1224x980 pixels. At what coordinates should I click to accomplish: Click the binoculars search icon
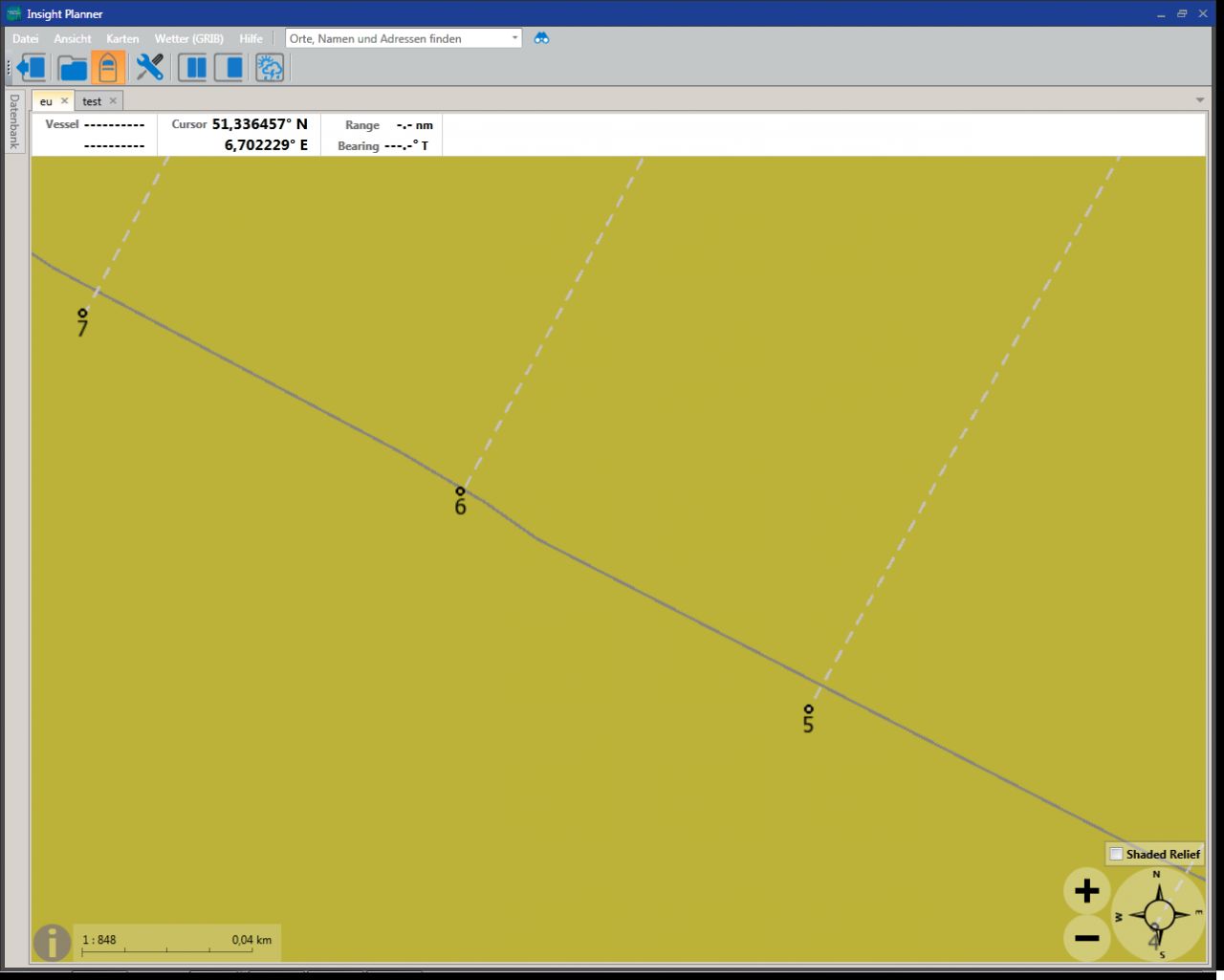coord(541,38)
